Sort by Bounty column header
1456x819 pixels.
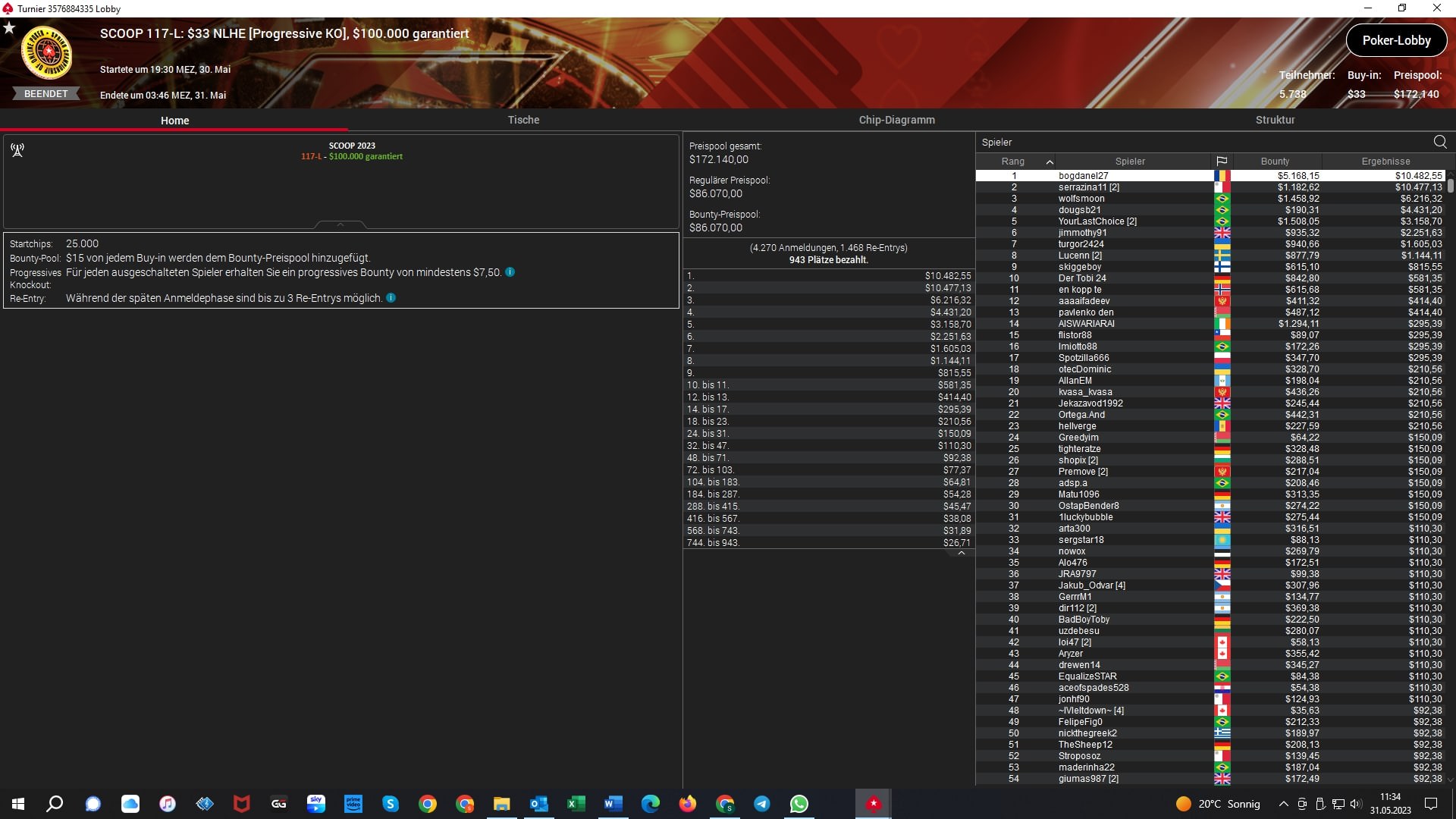[1275, 162]
